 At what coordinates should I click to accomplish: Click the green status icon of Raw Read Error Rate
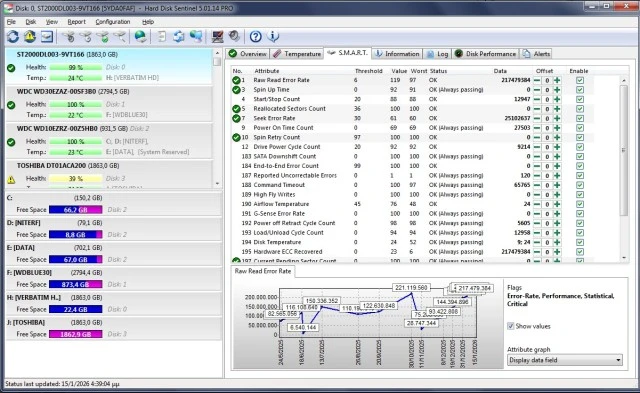tap(236, 80)
